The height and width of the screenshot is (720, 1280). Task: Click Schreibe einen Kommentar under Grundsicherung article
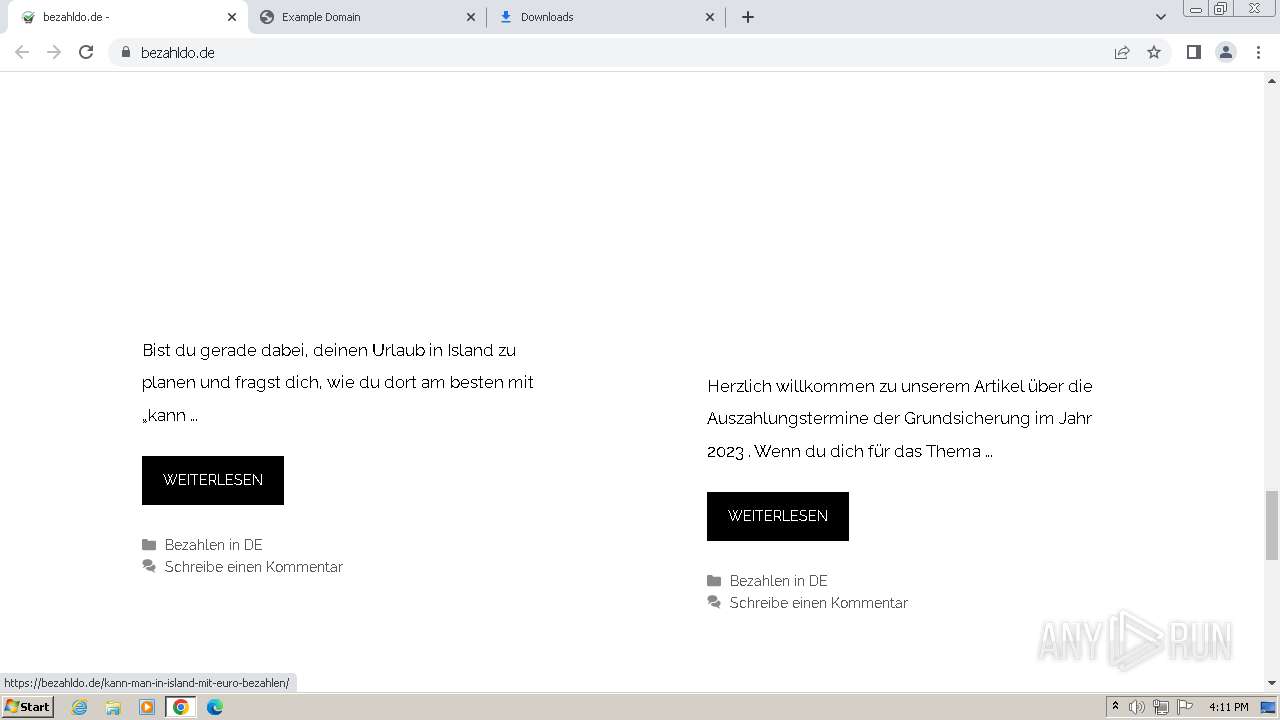[818, 603]
